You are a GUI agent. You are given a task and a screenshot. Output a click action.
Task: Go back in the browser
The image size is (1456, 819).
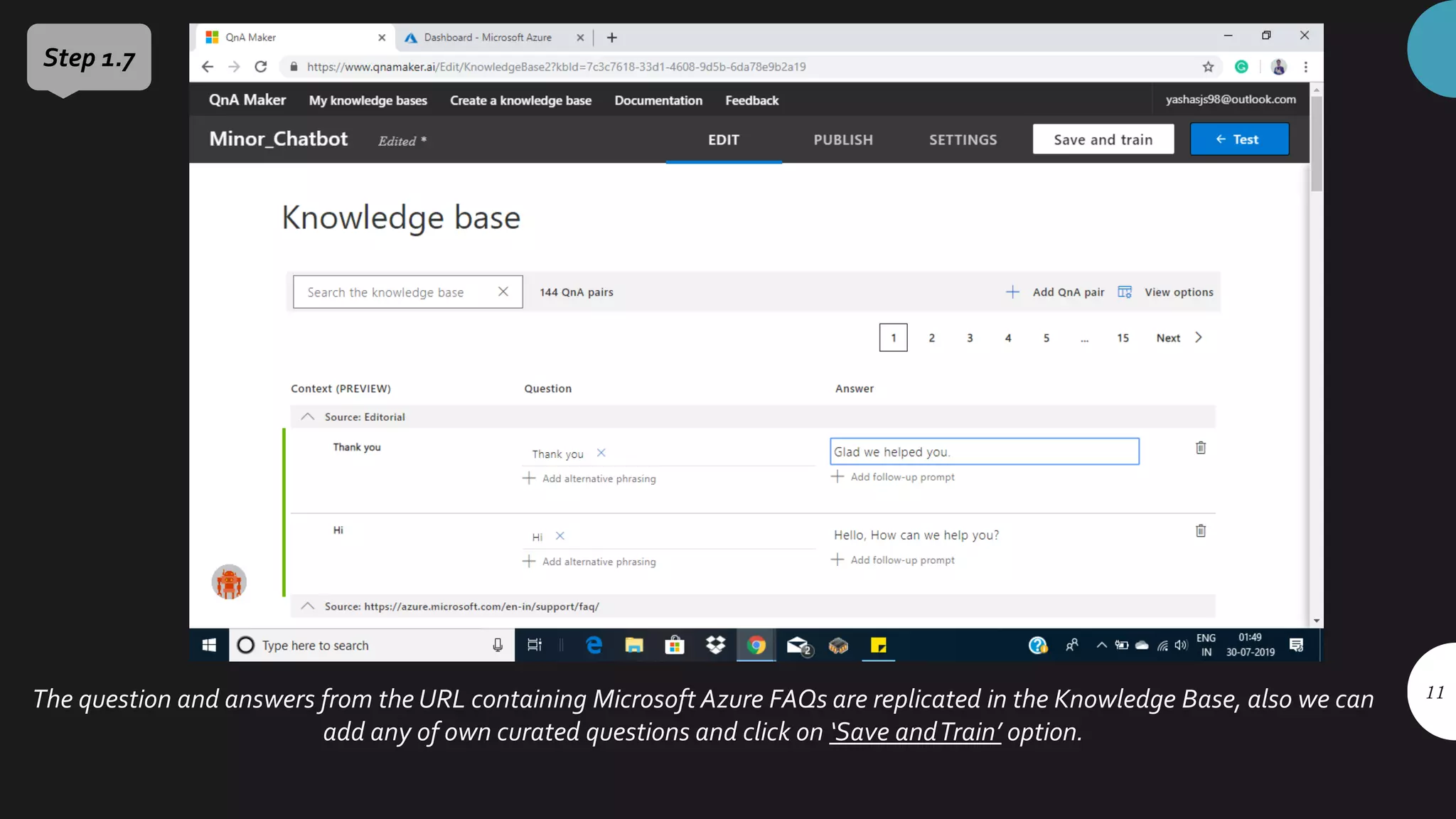[207, 67]
